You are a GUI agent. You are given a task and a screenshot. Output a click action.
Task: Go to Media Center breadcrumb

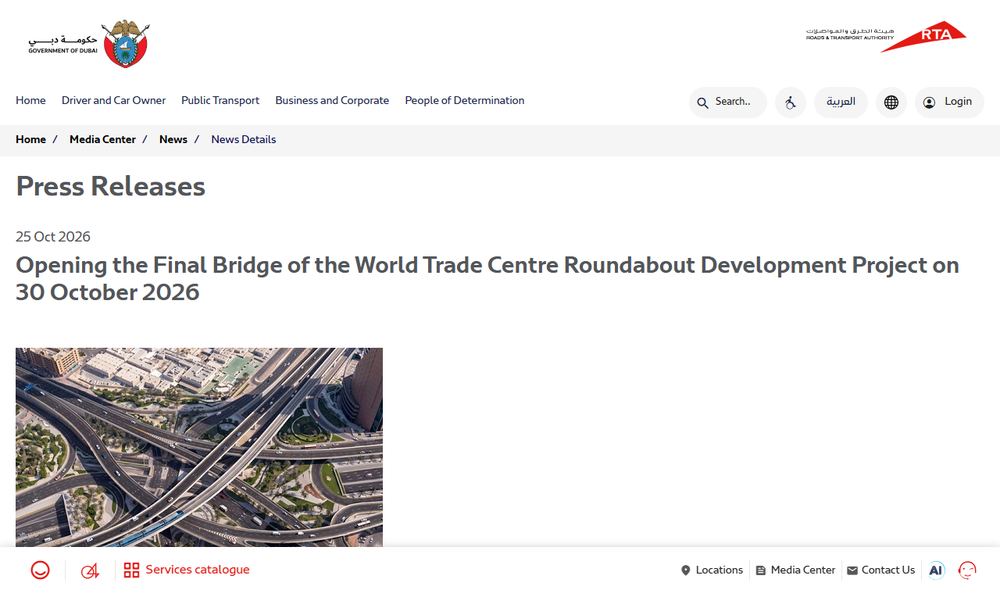click(x=103, y=139)
